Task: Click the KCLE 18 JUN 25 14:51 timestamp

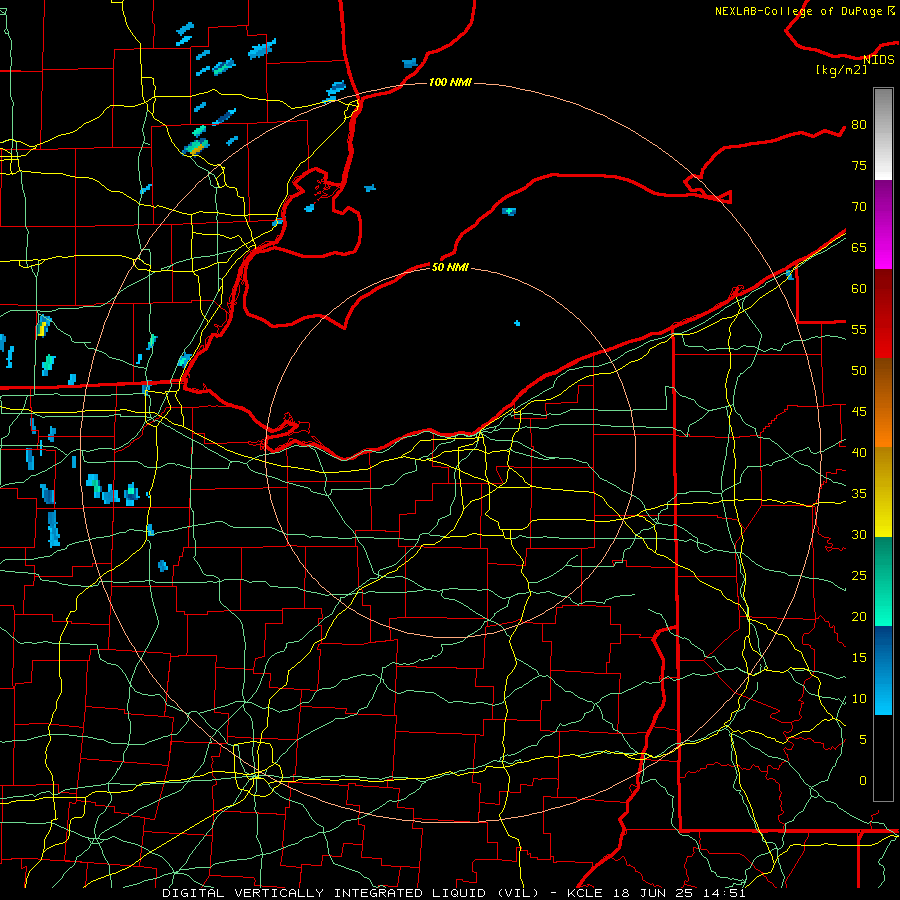Action: 655,893
